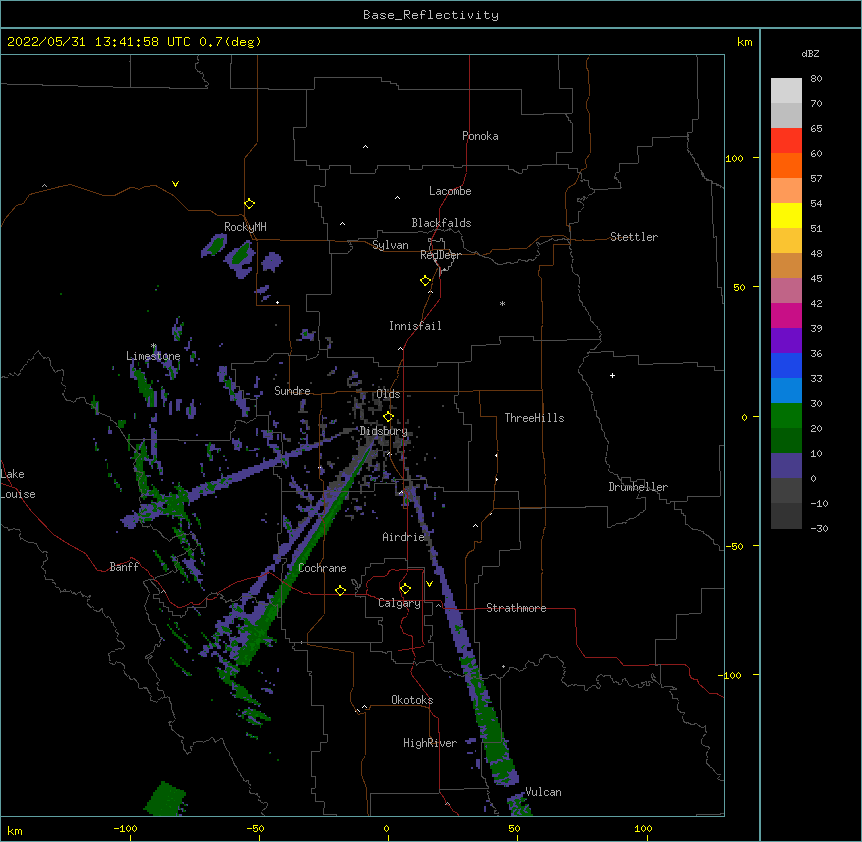862x842 pixels.
Task: Click the RedDeer label
Action: 440,255
